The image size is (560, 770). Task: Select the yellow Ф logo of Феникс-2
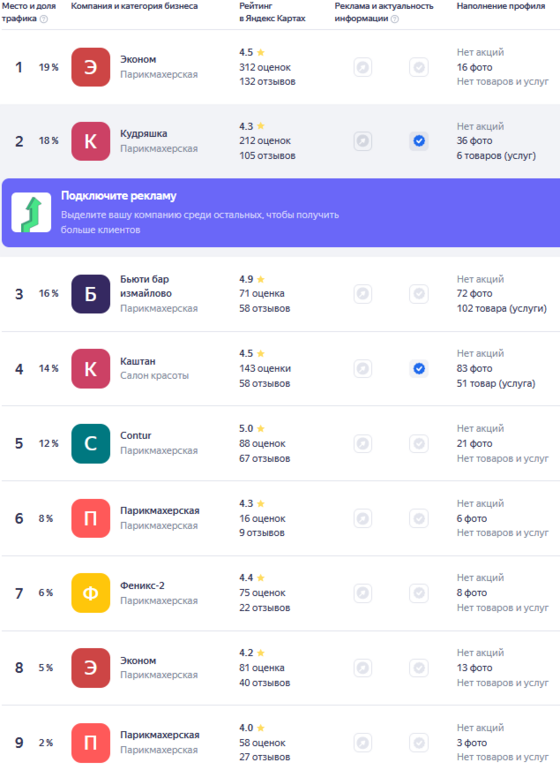90,593
